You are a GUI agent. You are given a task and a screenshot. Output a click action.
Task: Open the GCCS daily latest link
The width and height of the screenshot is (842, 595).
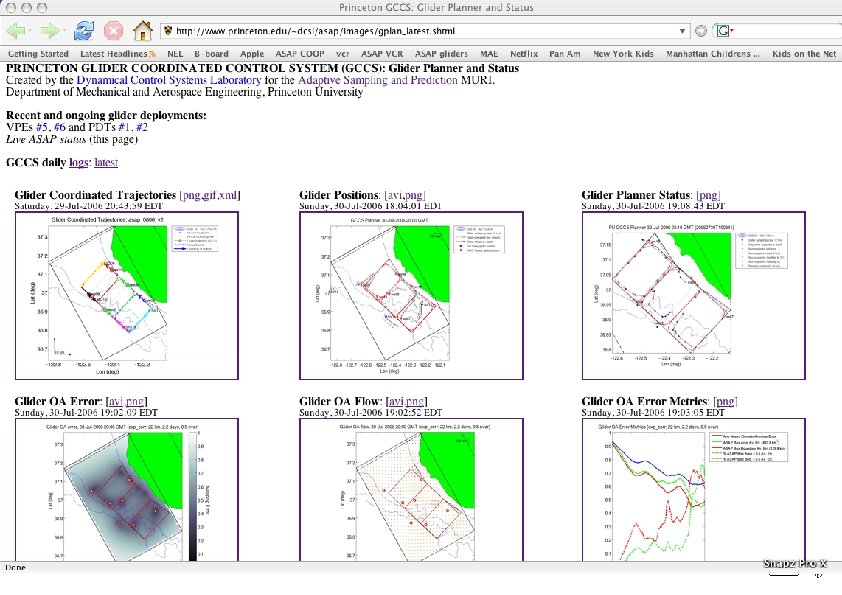pos(106,162)
